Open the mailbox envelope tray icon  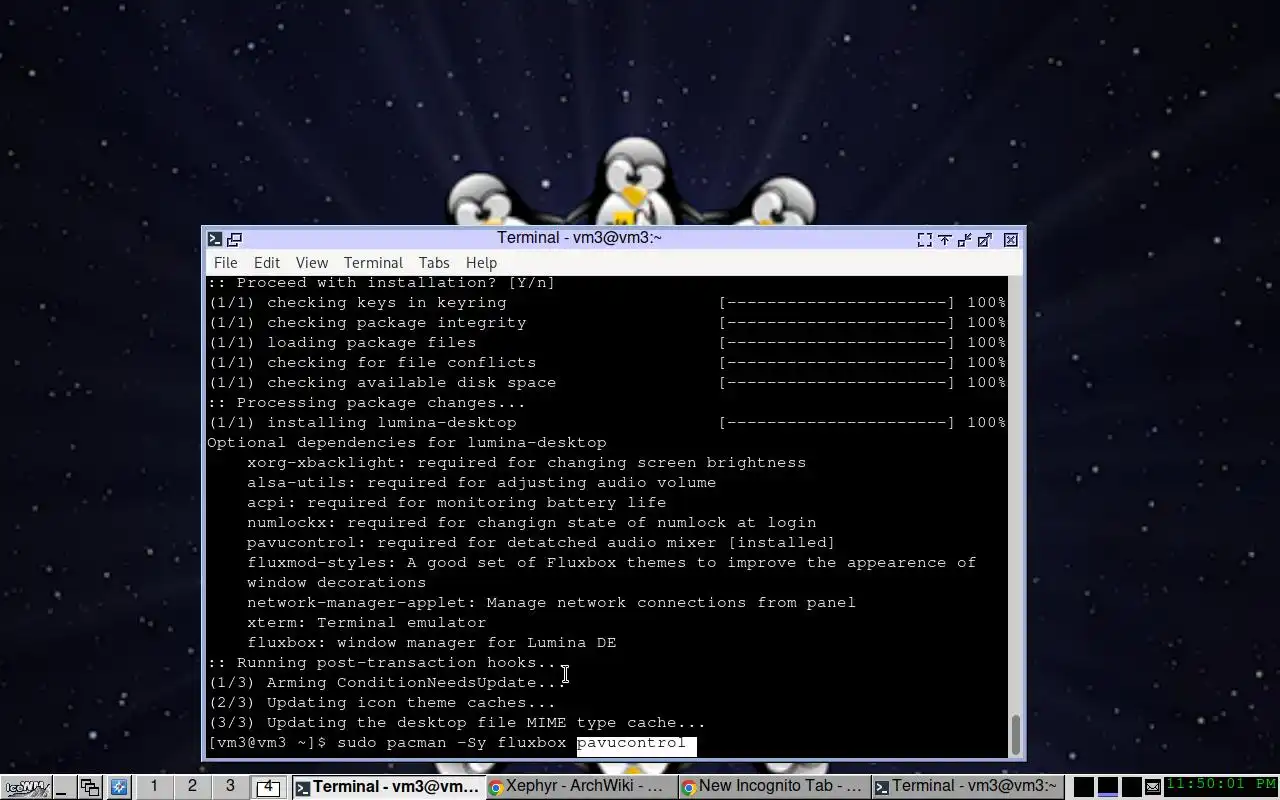(x=1152, y=787)
